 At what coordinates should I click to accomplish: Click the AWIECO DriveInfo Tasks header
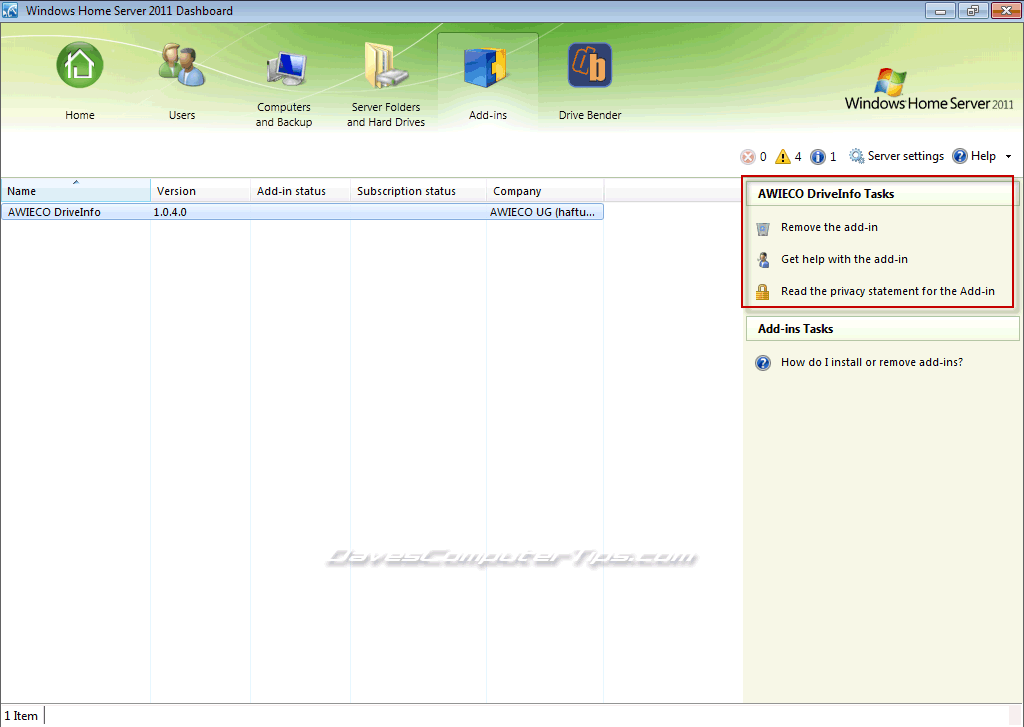coord(882,194)
